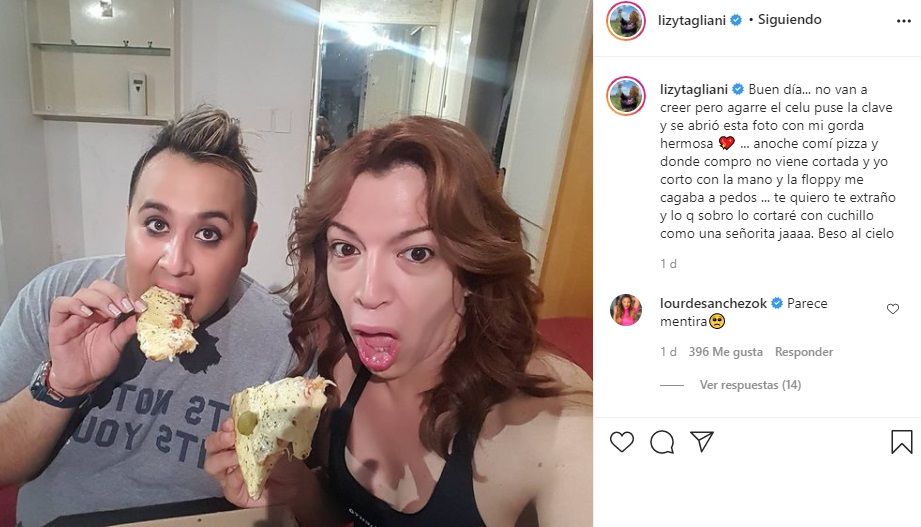Open the lizytagliani username in the caption
Viewport: 921px width, 527px height.
click(694, 89)
